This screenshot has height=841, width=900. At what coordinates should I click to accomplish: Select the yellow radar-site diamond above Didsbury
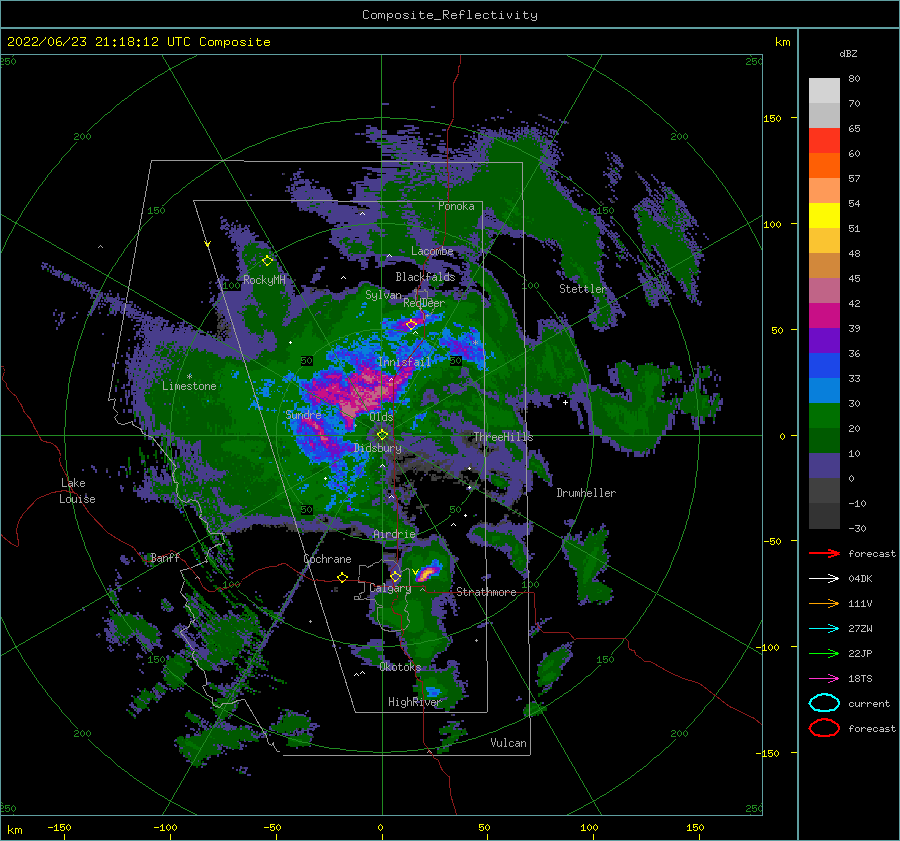click(x=382, y=435)
